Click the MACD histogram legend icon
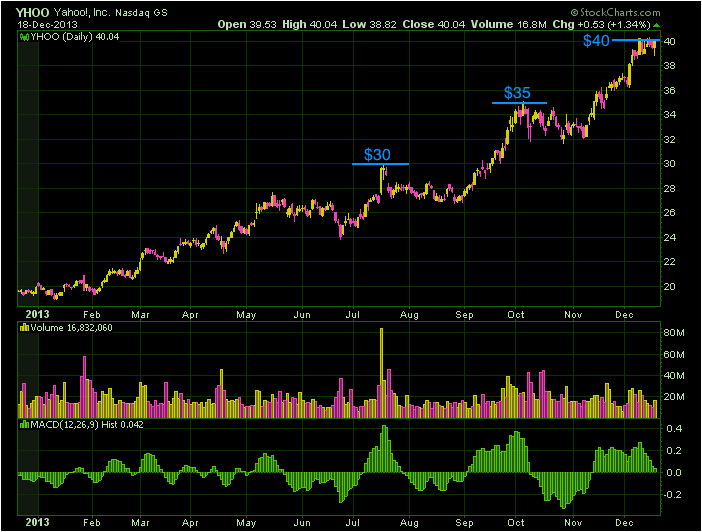Screen dimensions: 702x532 25,425
